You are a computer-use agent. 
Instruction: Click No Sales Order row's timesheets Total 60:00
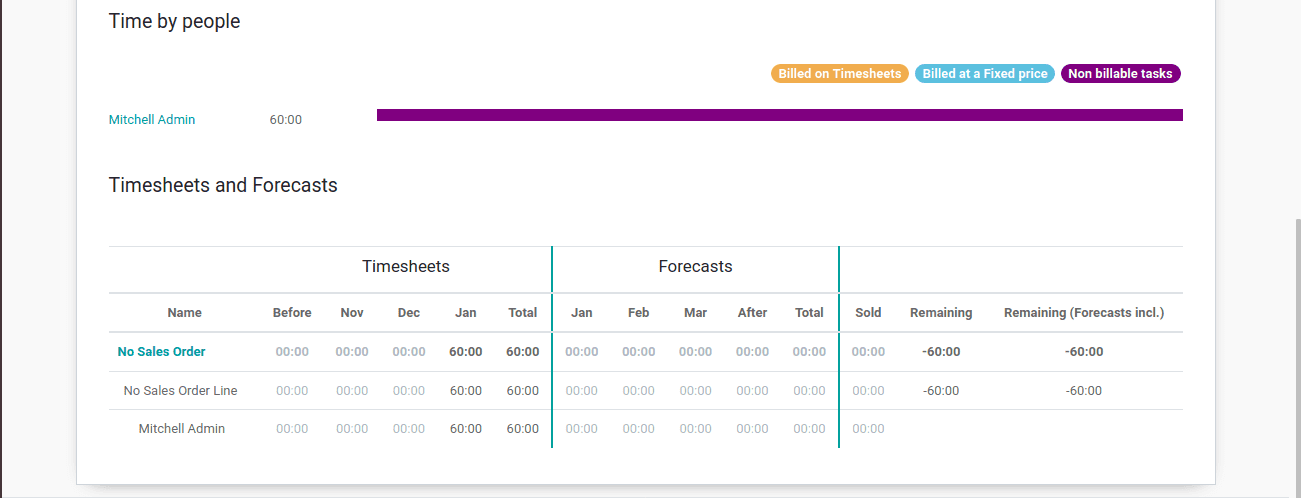[523, 352]
